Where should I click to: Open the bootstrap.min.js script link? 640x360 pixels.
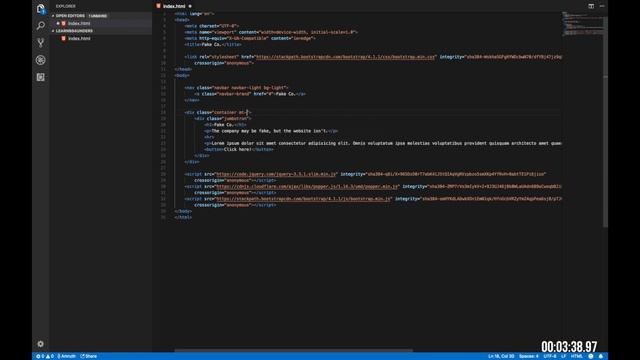303,199
